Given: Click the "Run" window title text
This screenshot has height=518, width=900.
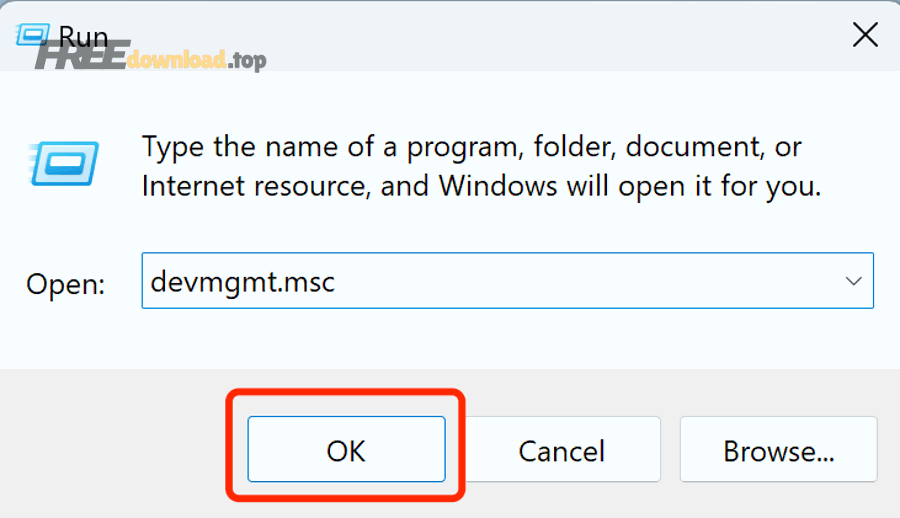Looking at the screenshot, I should point(83,36).
